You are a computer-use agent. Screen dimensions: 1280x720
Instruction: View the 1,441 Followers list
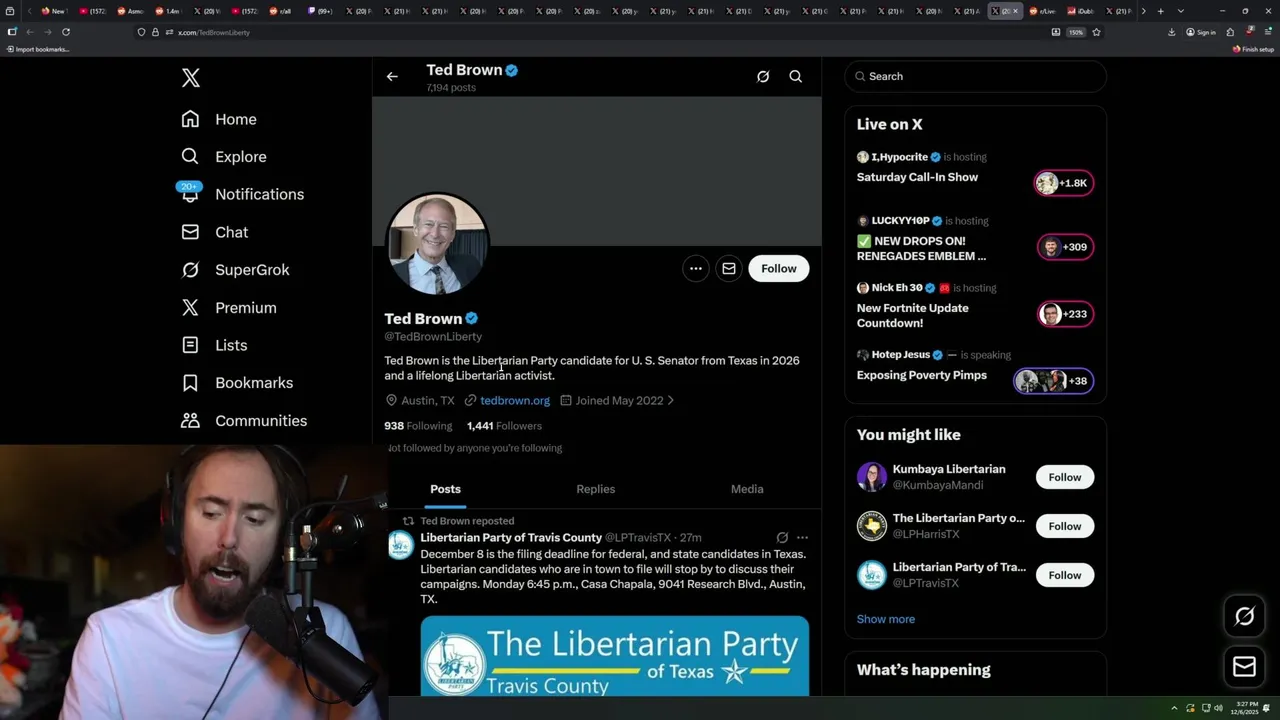504,426
